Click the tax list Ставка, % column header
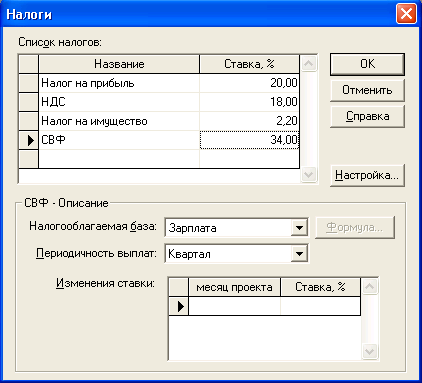Screen dimensions: 422x383 pyautogui.click(x=249, y=64)
